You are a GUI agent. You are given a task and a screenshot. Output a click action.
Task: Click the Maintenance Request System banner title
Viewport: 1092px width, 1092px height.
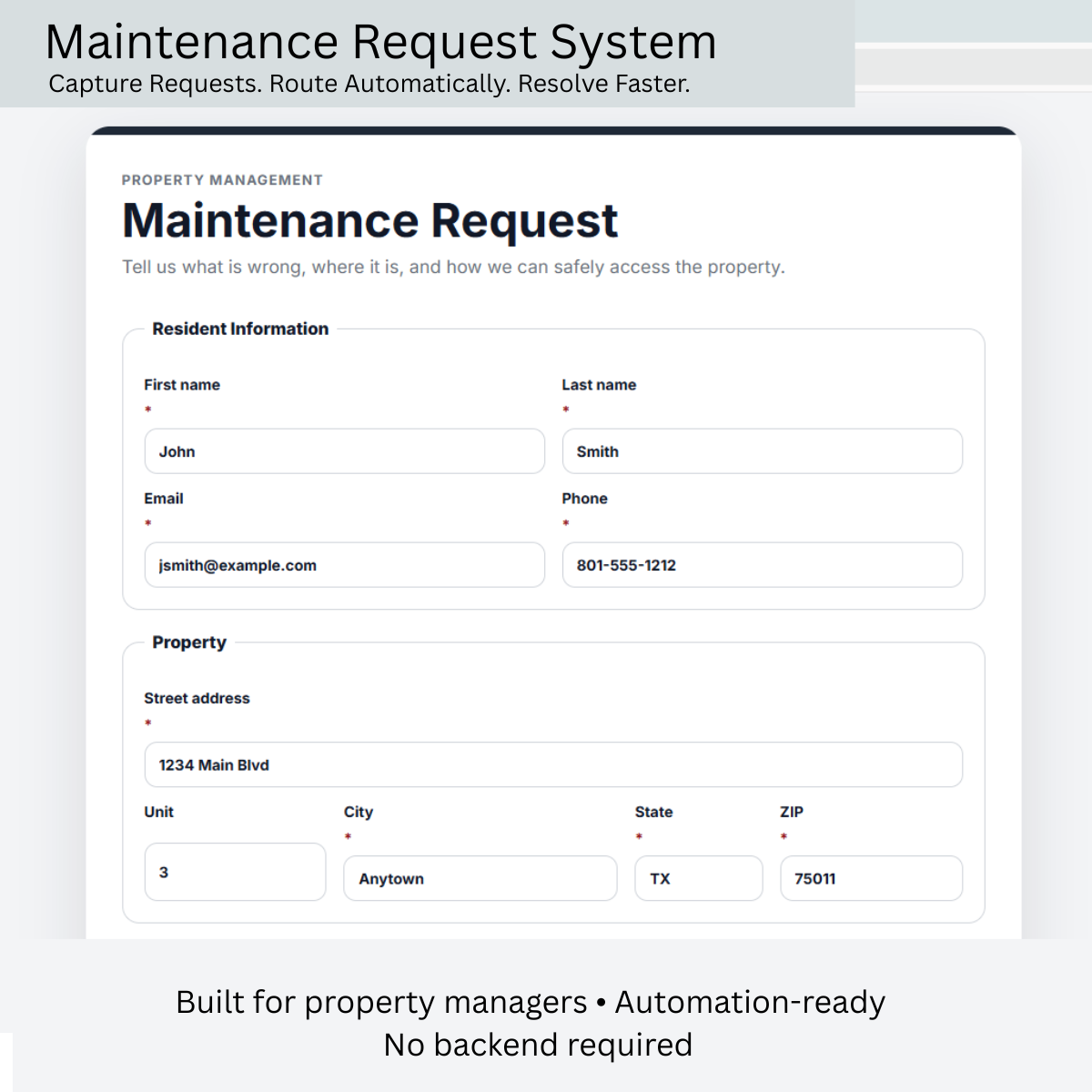click(x=380, y=42)
